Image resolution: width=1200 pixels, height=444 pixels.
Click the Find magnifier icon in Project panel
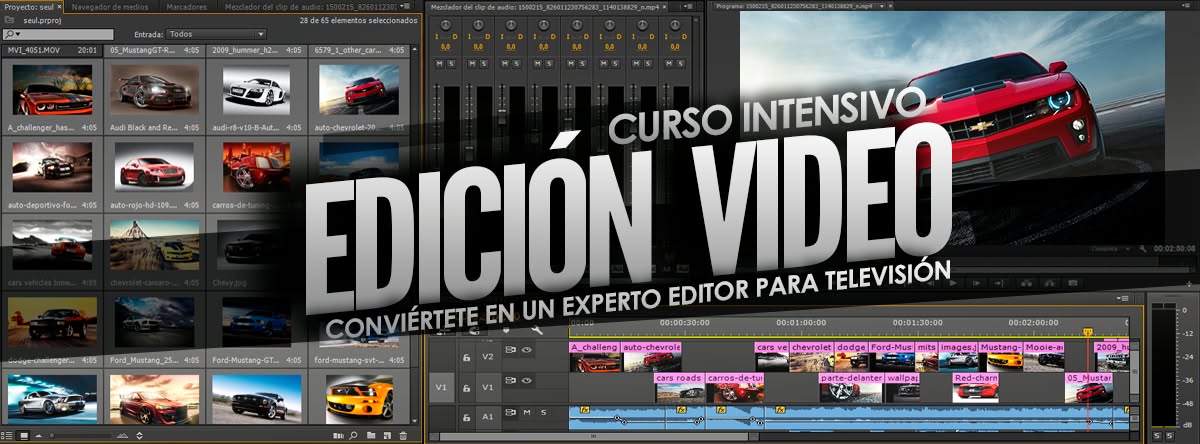point(354,435)
